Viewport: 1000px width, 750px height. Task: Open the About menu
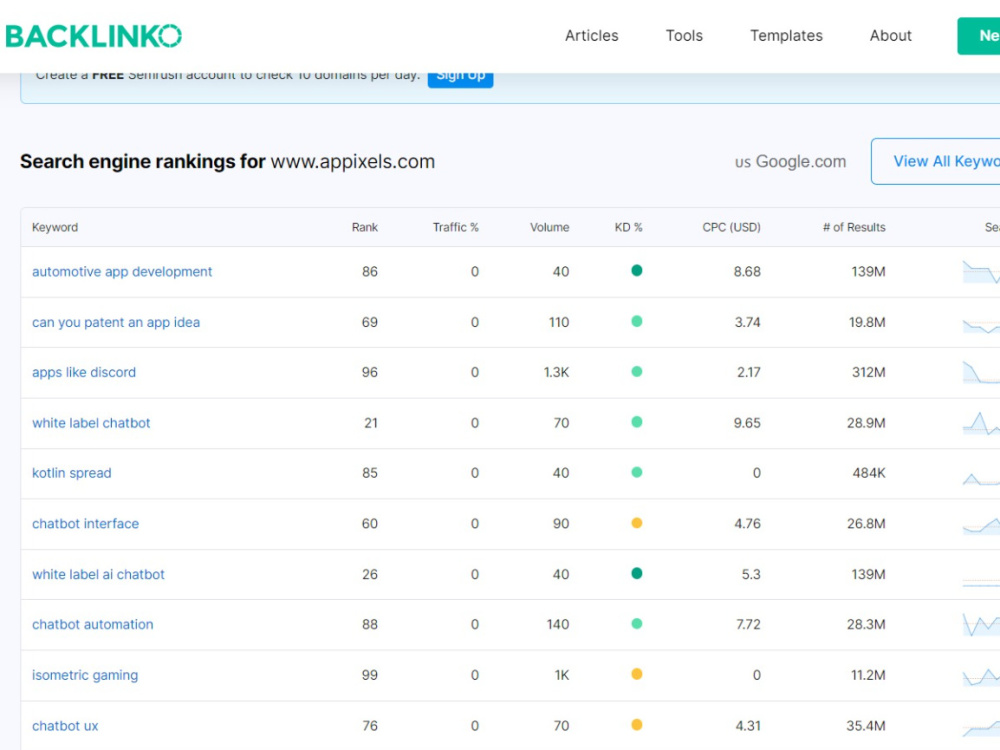coord(890,36)
